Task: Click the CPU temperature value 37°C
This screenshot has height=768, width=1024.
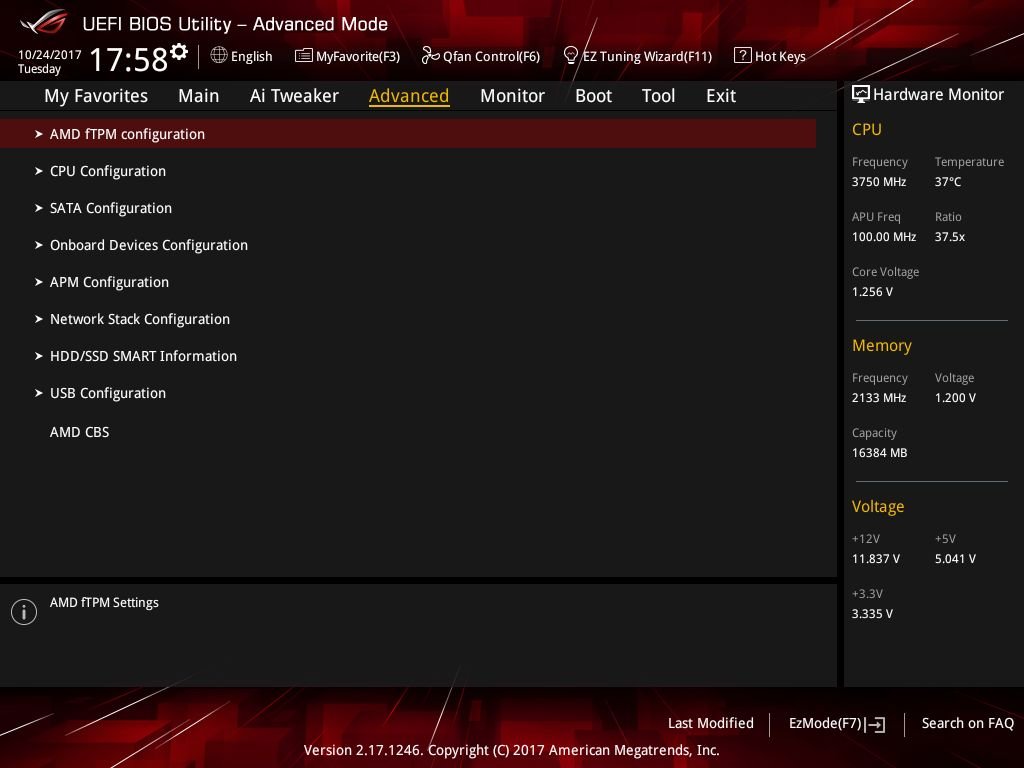Action: pyautogui.click(x=948, y=182)
